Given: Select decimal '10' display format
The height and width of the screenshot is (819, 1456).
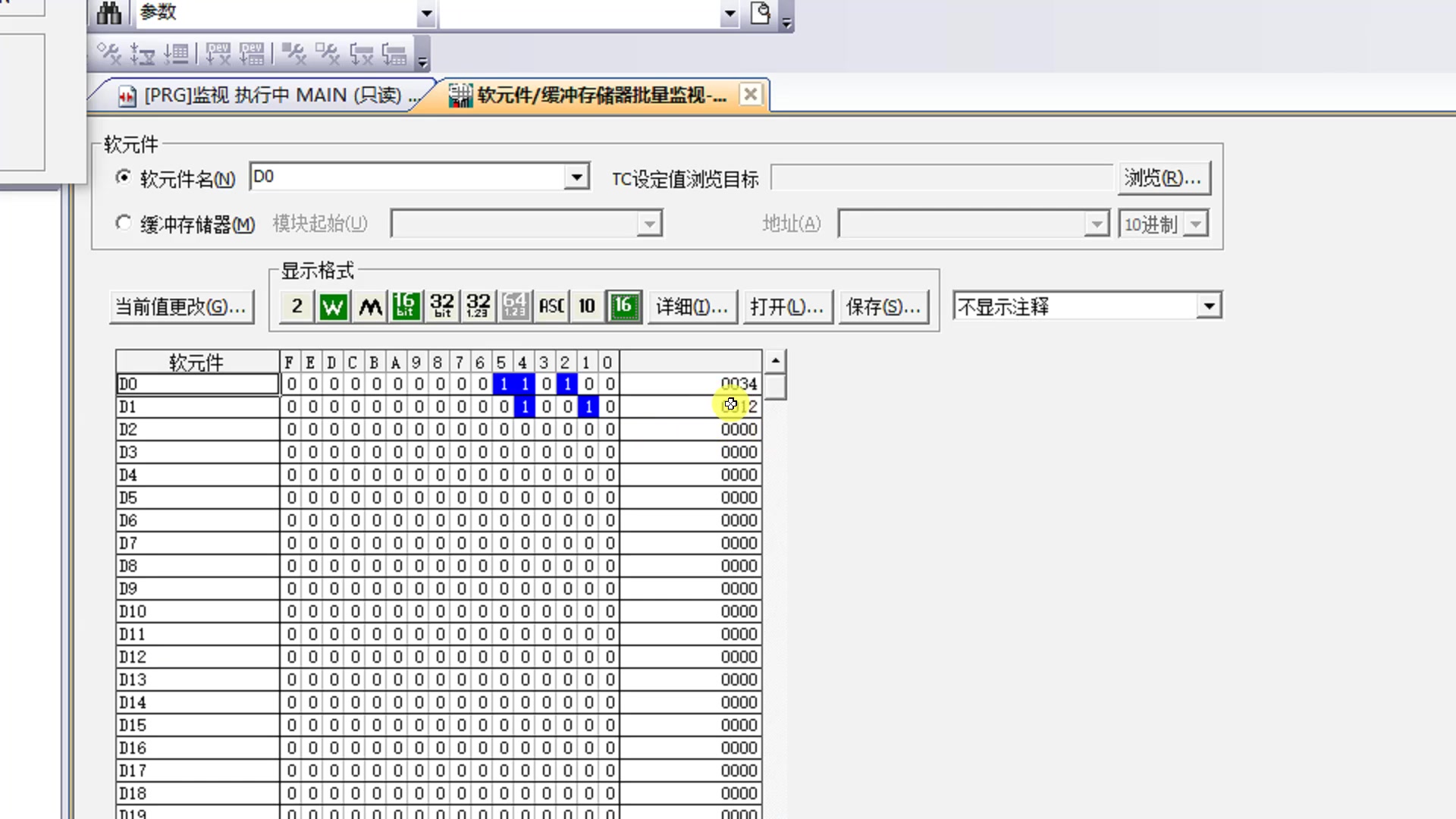Looking at the screenshot, I should pyautogui.click(x=588, y=306).
